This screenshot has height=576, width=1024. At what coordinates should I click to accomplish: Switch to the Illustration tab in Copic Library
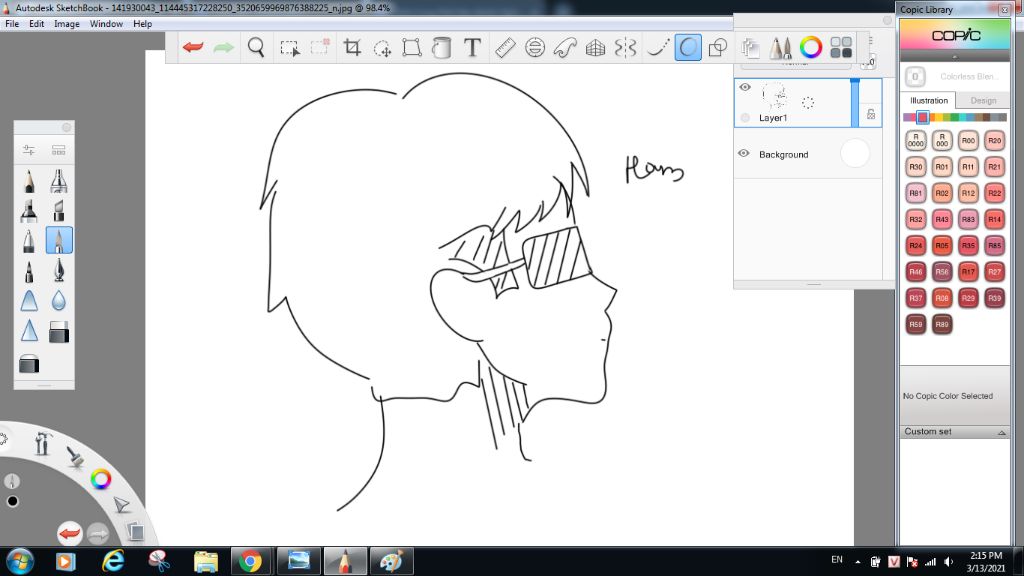click(x=929, y=101)
